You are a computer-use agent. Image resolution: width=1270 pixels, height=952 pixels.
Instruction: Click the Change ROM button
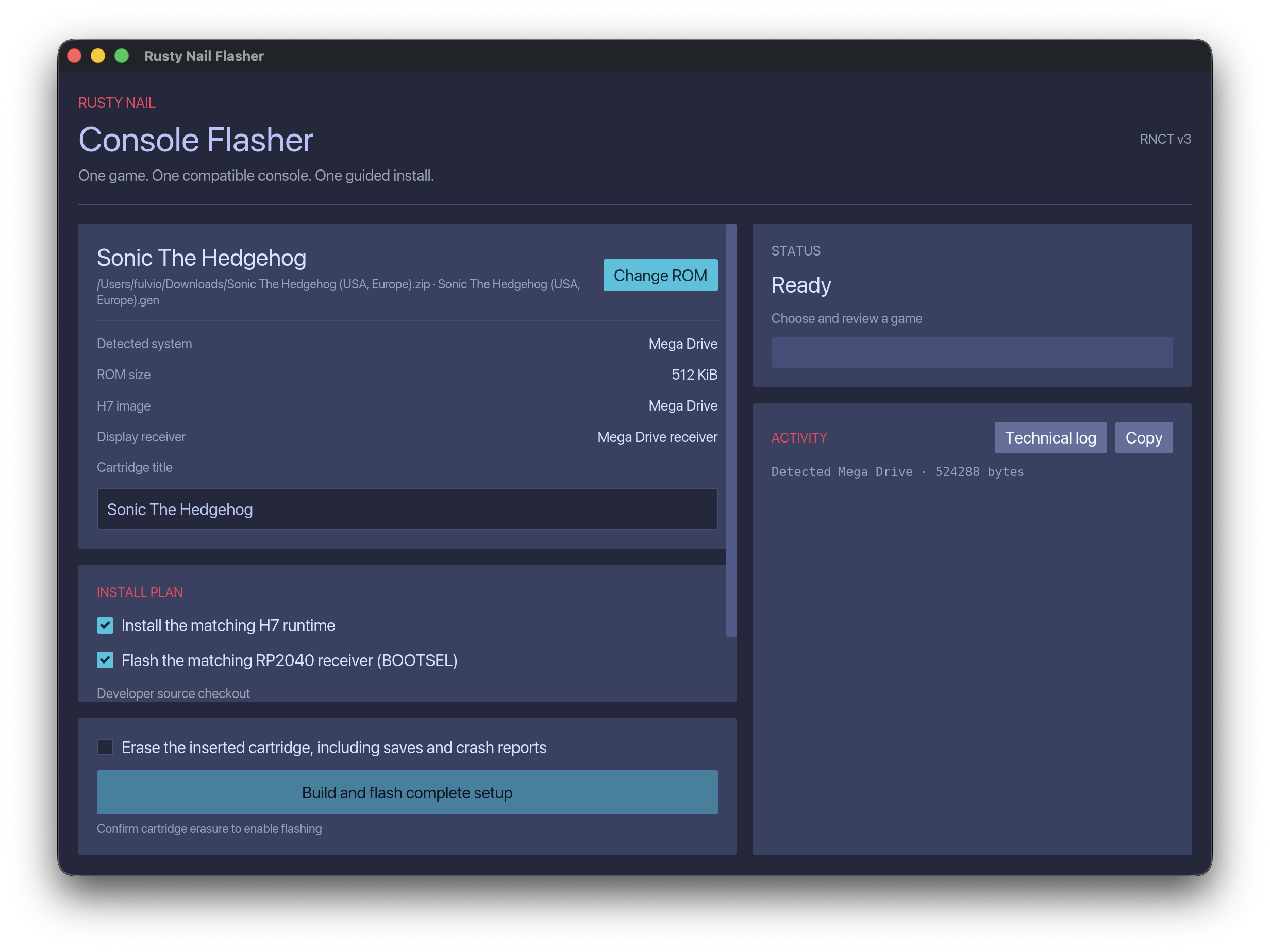660,276
